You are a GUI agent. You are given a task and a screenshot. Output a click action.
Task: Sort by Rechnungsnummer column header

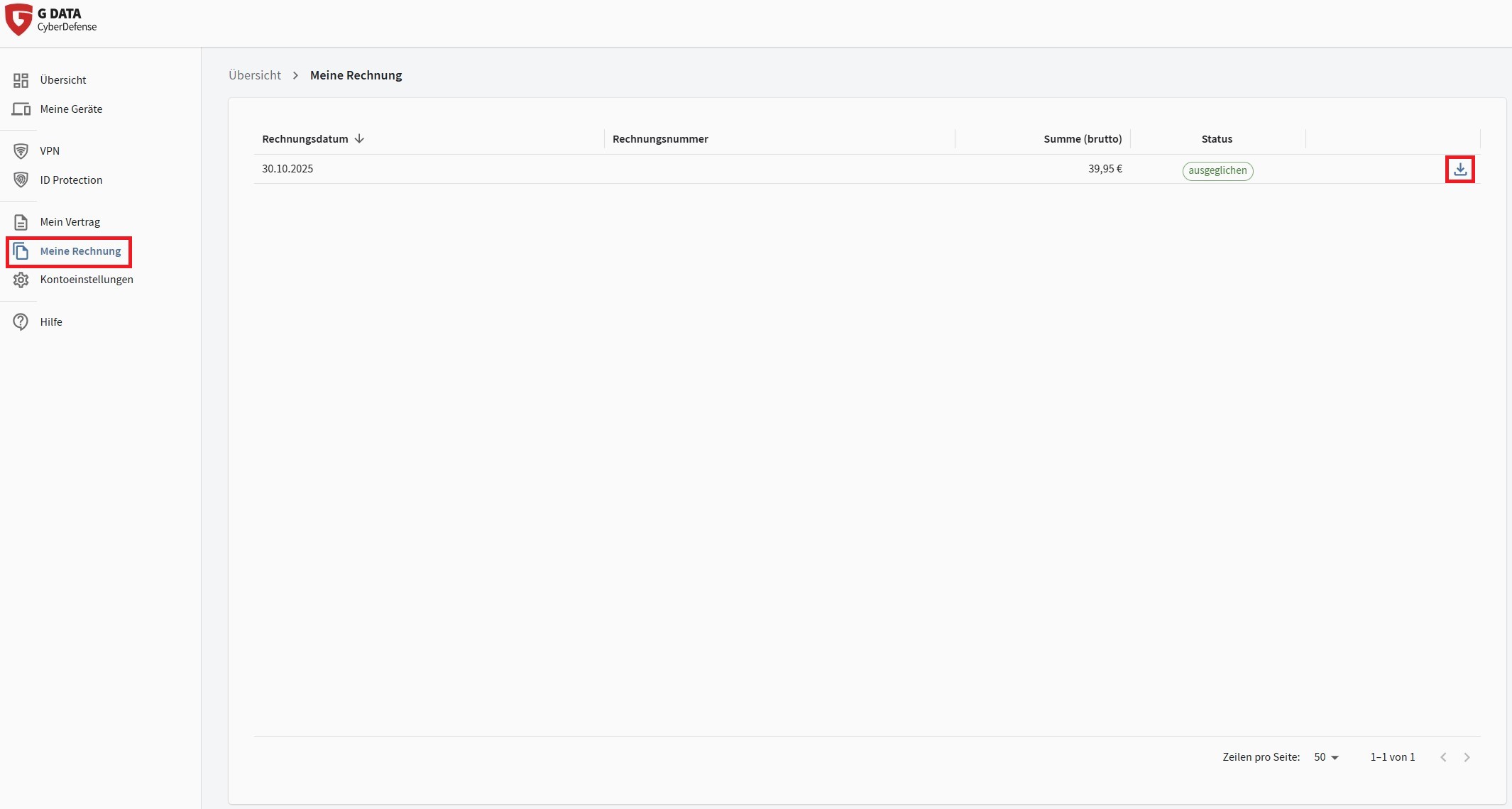[x=660, y=139]
